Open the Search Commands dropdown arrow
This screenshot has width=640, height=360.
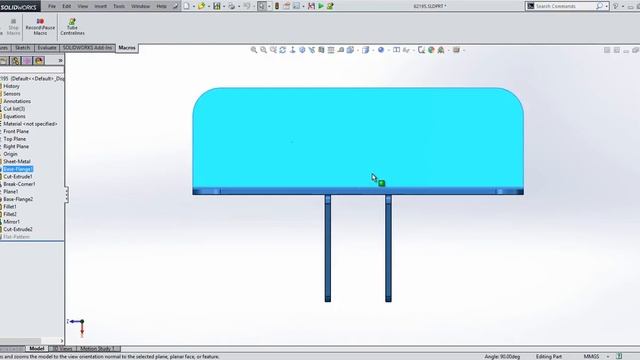tap(607, 7)
